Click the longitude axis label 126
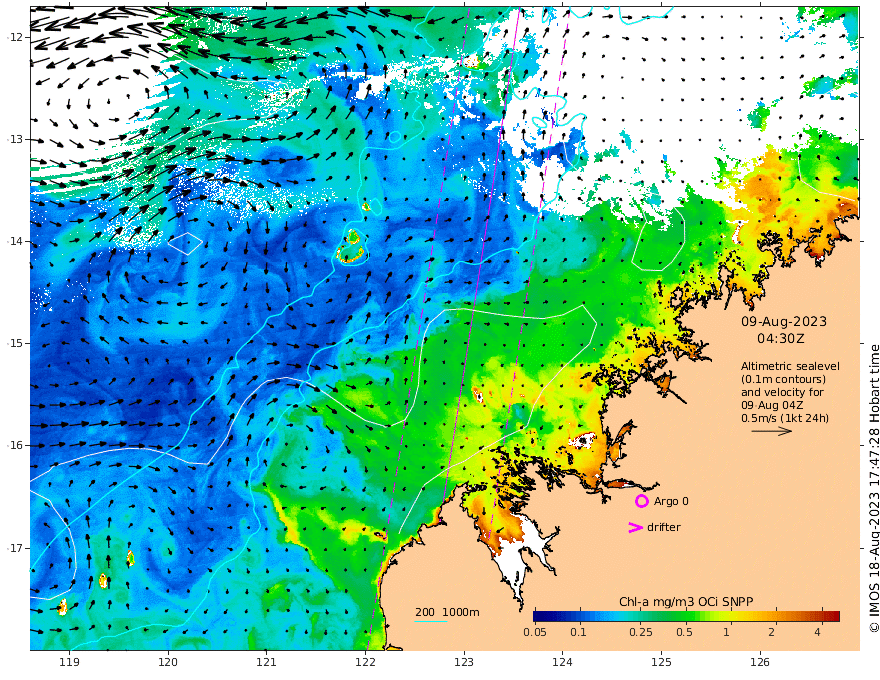This screenshot has width=880, height=680. [x=760, y=663]
